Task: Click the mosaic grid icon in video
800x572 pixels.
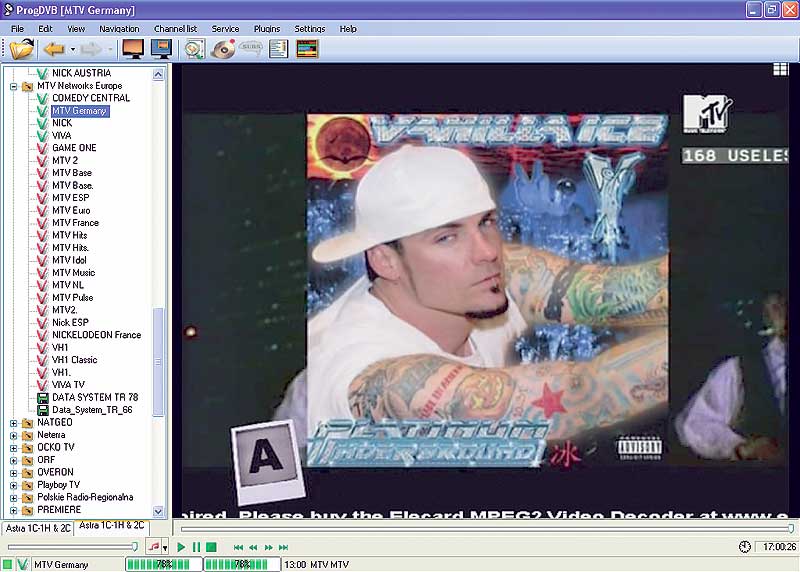Action: coord(781,70)
